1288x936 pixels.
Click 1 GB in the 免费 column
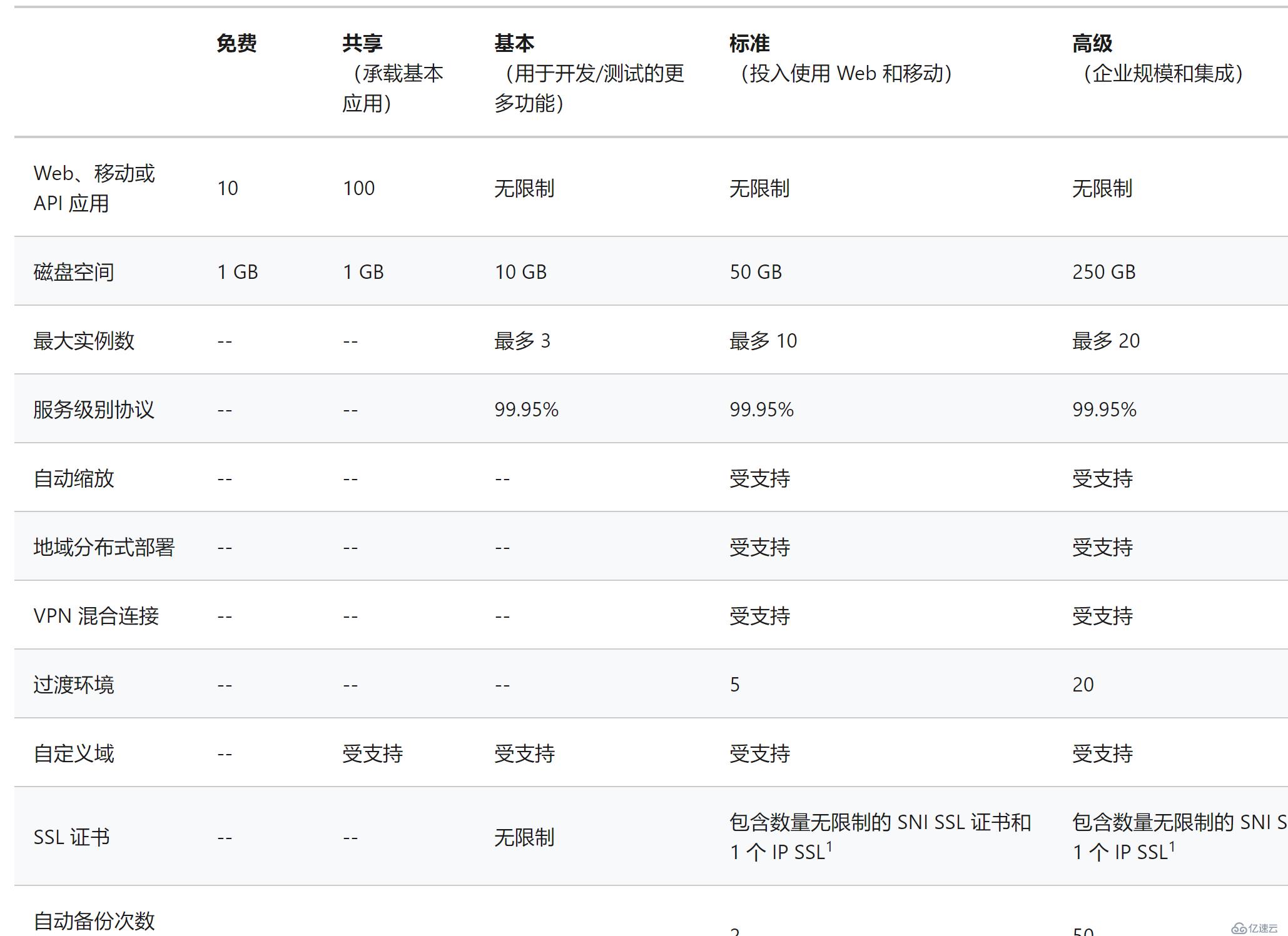pyautogui.click(x=238, y=272)
